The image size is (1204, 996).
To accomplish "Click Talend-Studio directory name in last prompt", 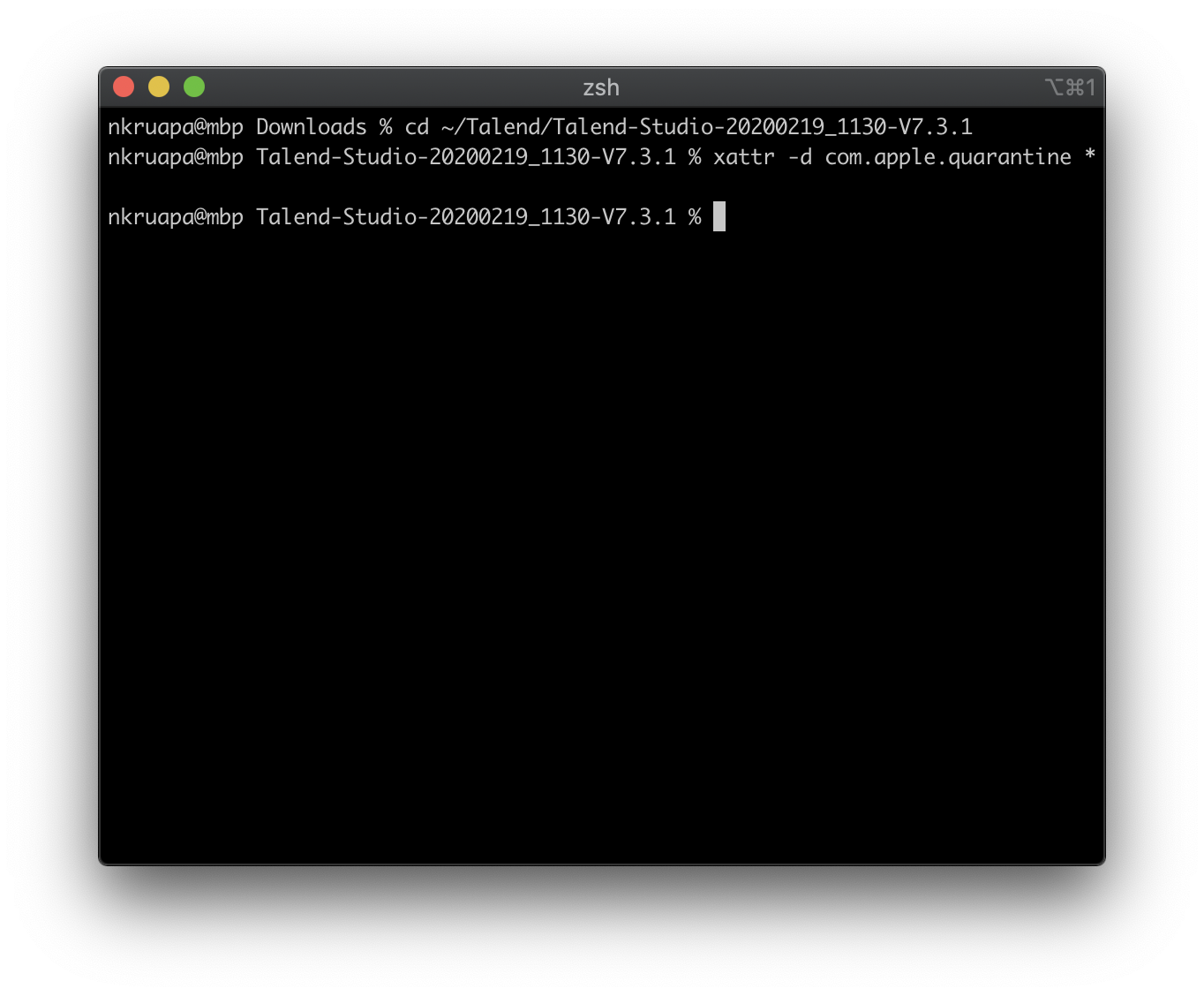I will click(x=465, y=217).
